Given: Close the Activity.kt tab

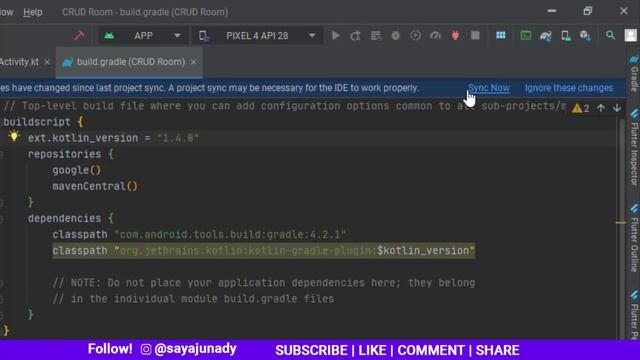Looking at the screenshot, I should 47,62.
